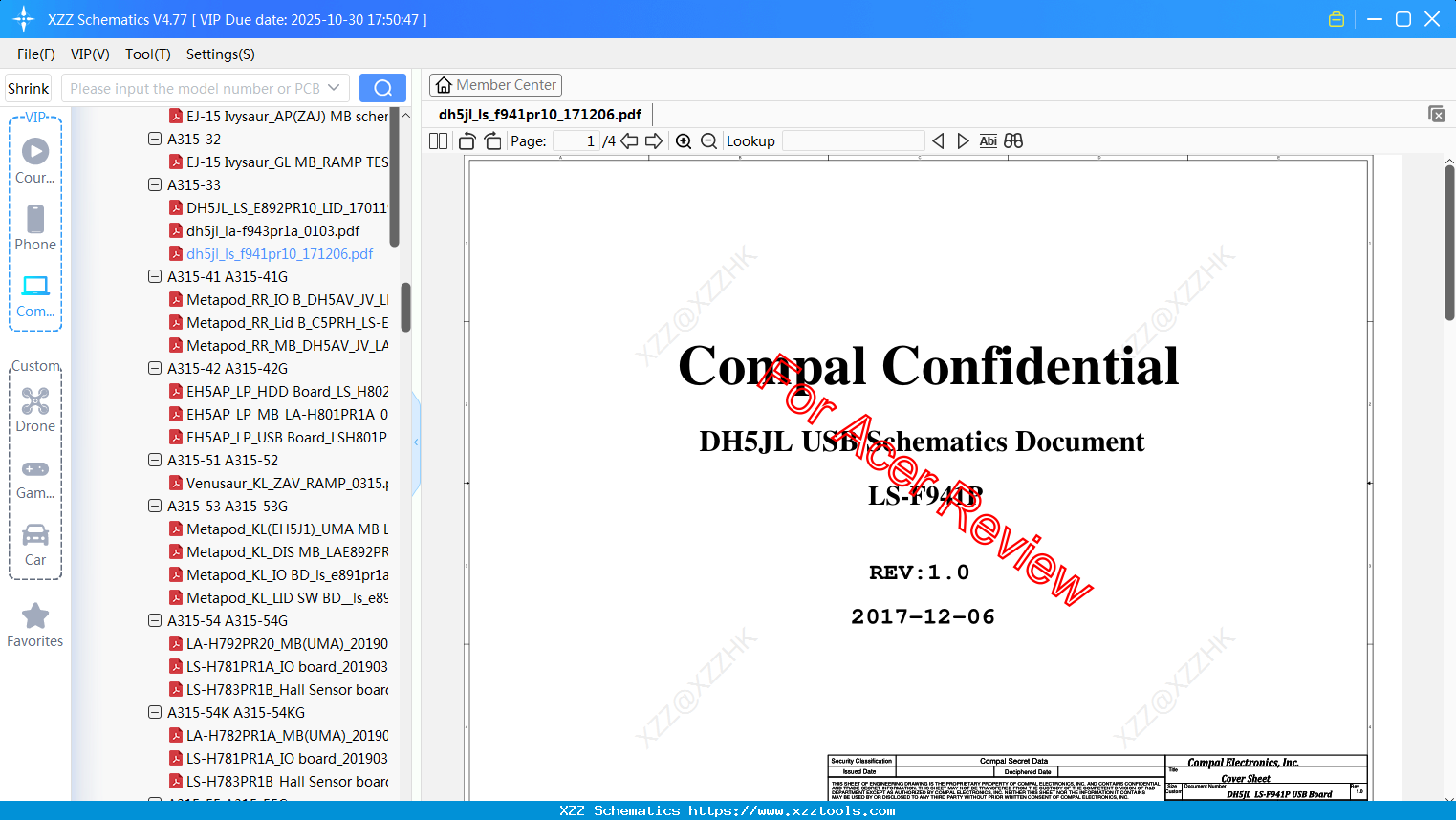The height and width of the screenshot is (820, 1456).
Task: Open EJ-15 Ivysaur_GL MB_RAMP file
Action: pos(278,162)
